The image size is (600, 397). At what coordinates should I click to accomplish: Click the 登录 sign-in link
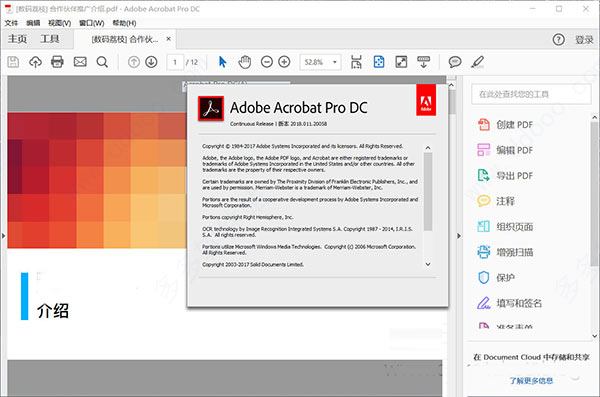tap(584, 39)
